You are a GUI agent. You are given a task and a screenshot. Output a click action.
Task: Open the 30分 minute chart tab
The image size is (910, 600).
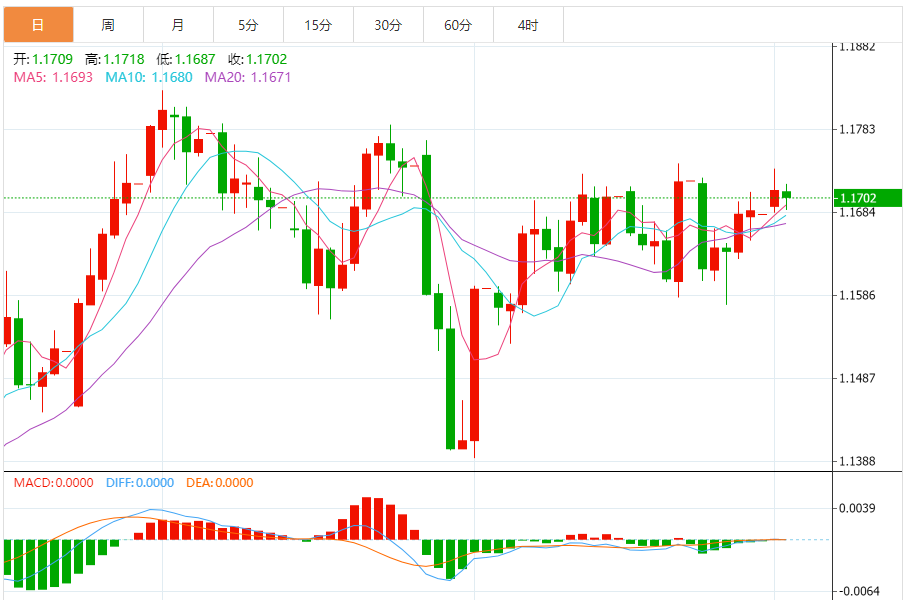[388, 25]
